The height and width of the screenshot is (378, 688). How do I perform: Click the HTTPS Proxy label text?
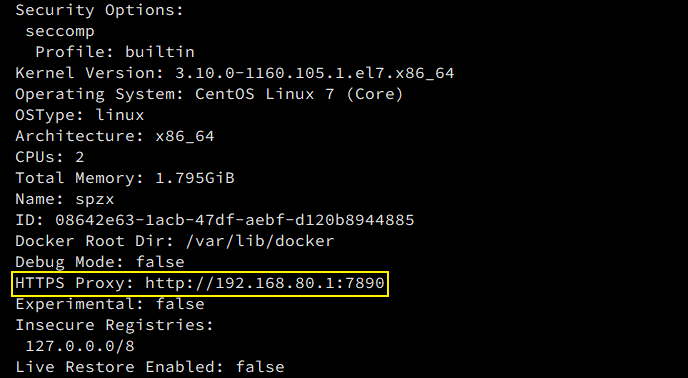(x=75, y=283)
